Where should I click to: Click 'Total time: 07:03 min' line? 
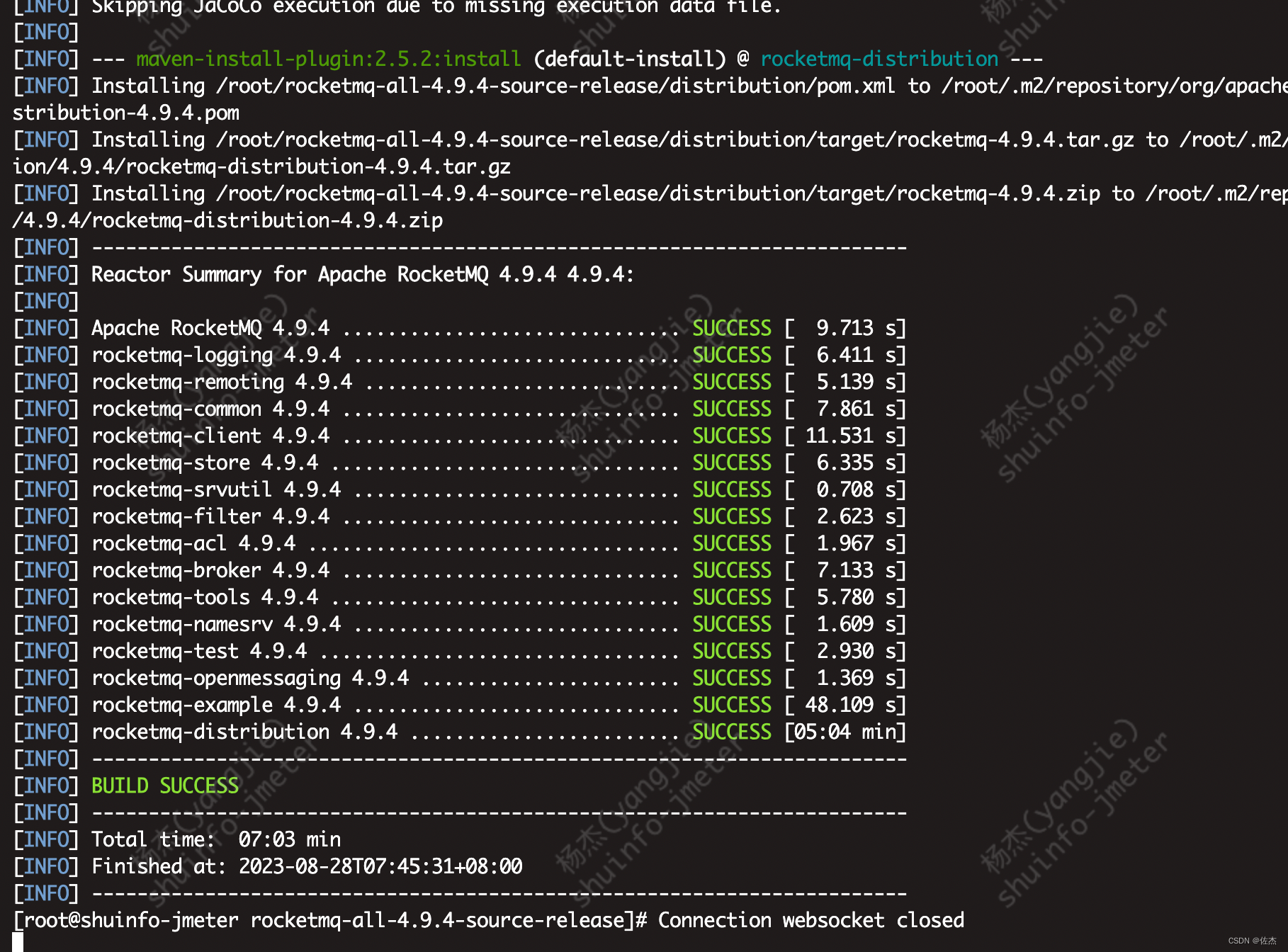click(177, 839)
